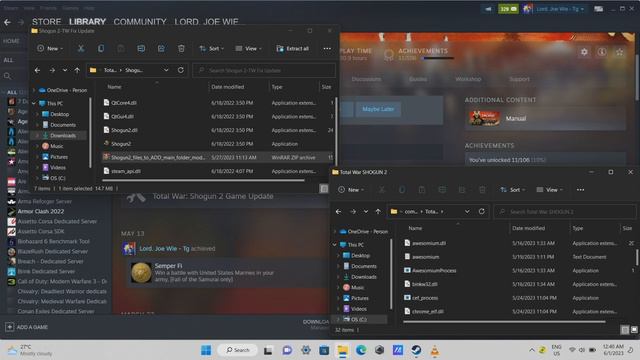Go back in the Fix Update explorer window

[x=38, y=70]
